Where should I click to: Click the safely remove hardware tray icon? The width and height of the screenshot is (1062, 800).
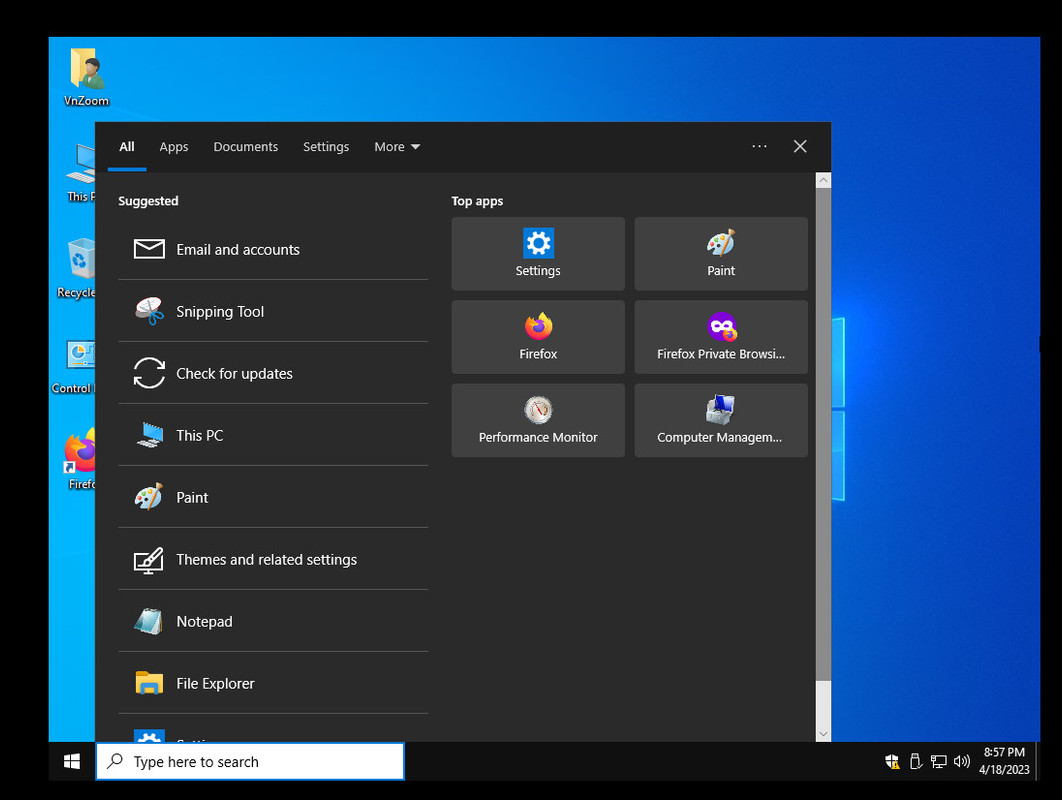pyautogui.click(x=915, y=761)
